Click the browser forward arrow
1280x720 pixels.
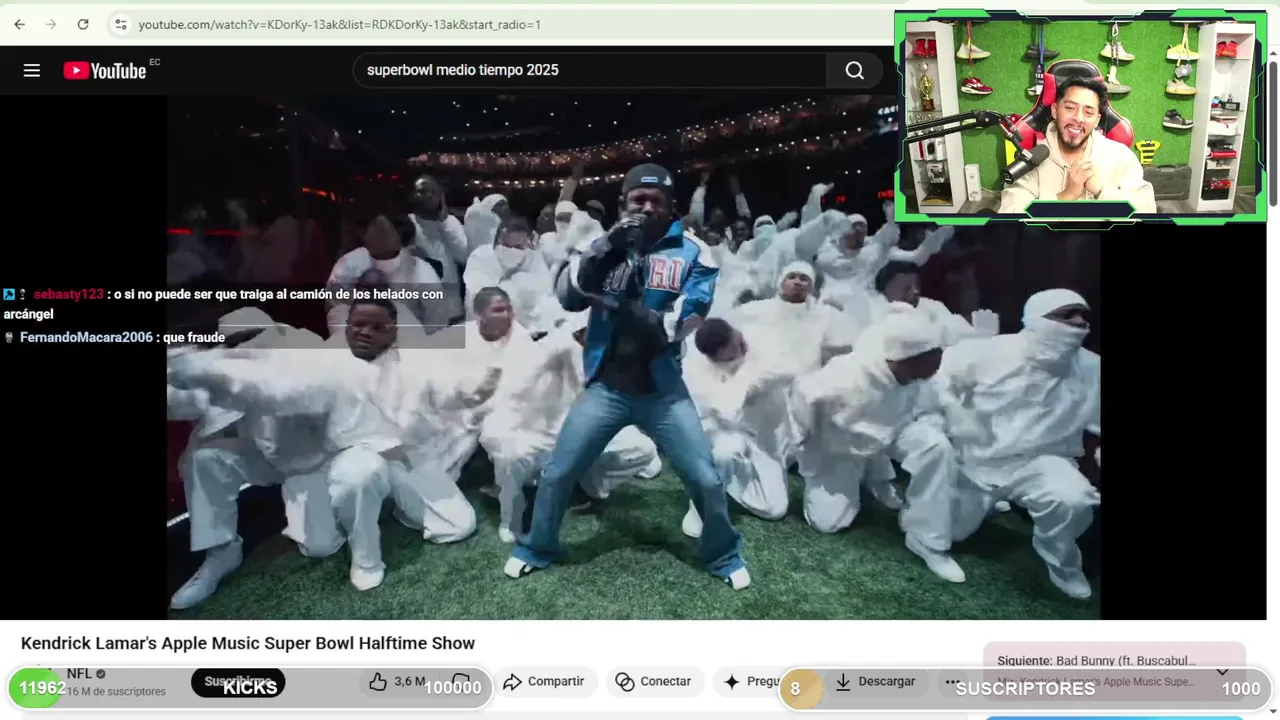coord(51,24)
